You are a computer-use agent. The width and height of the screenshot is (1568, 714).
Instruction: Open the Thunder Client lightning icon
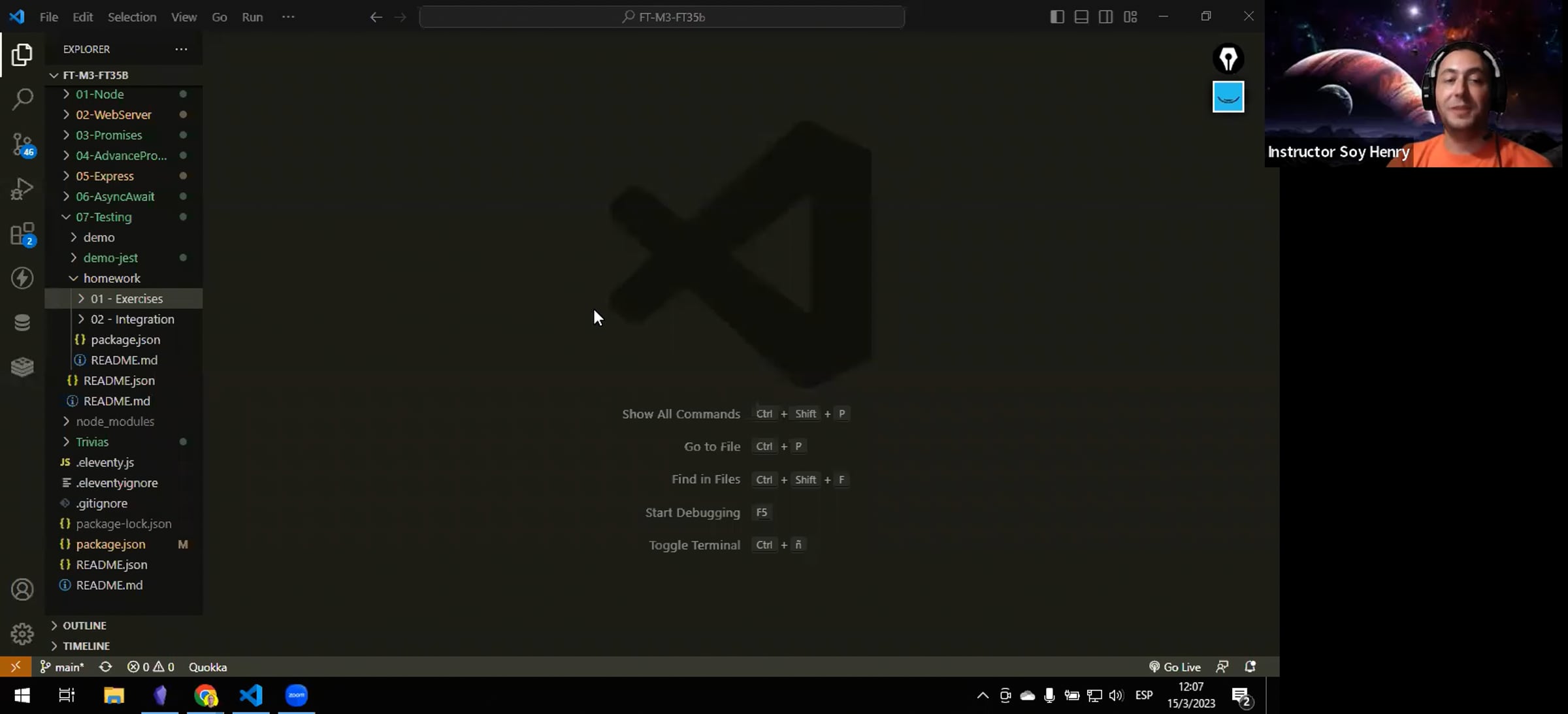point(22,278)
